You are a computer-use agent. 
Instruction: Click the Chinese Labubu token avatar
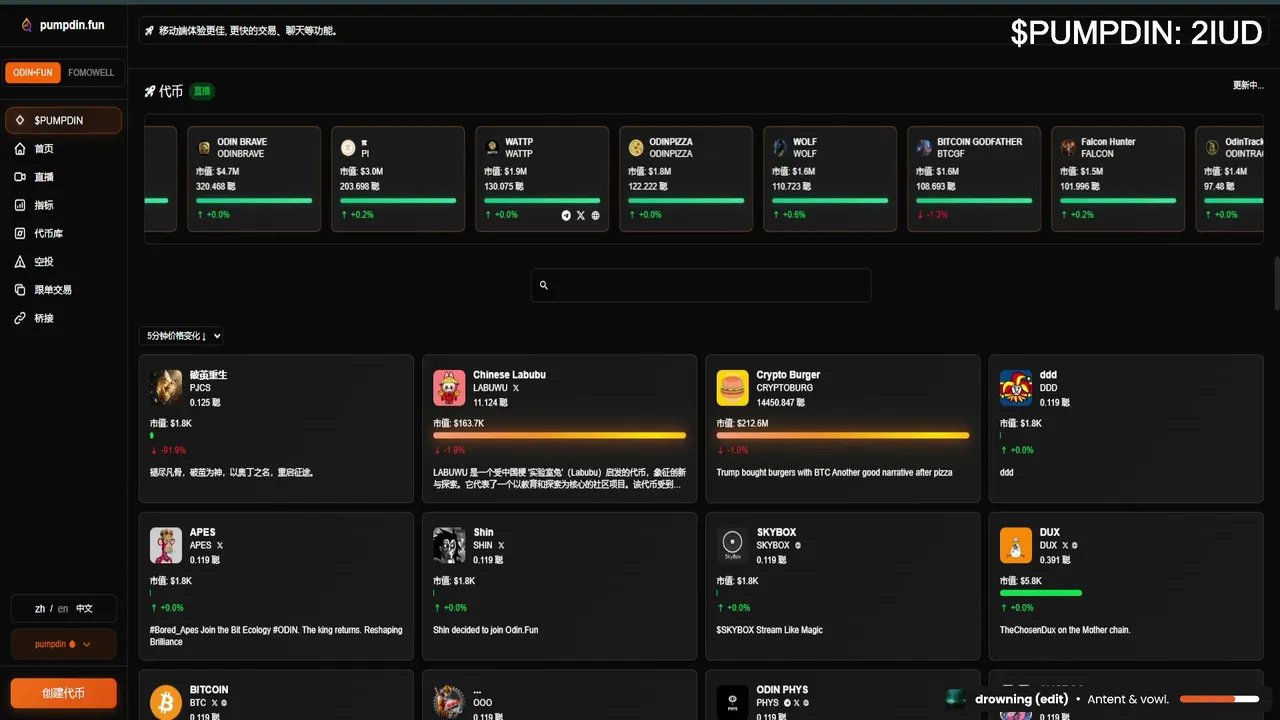tap(449, 388)
